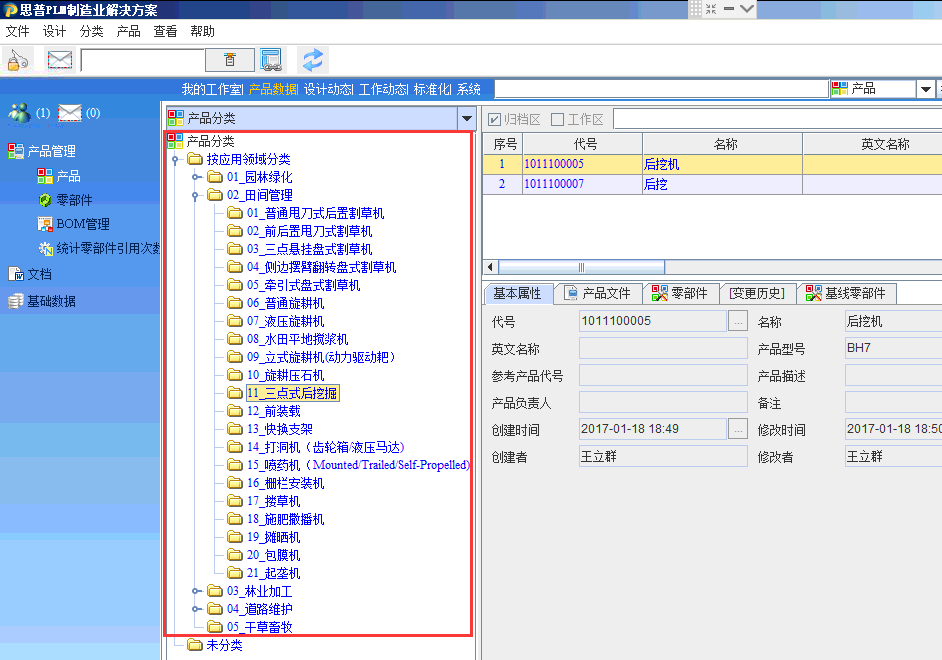Expand 03_林业加工 tree node
This screenshot has width=942, height=660.
coord(196,592)
